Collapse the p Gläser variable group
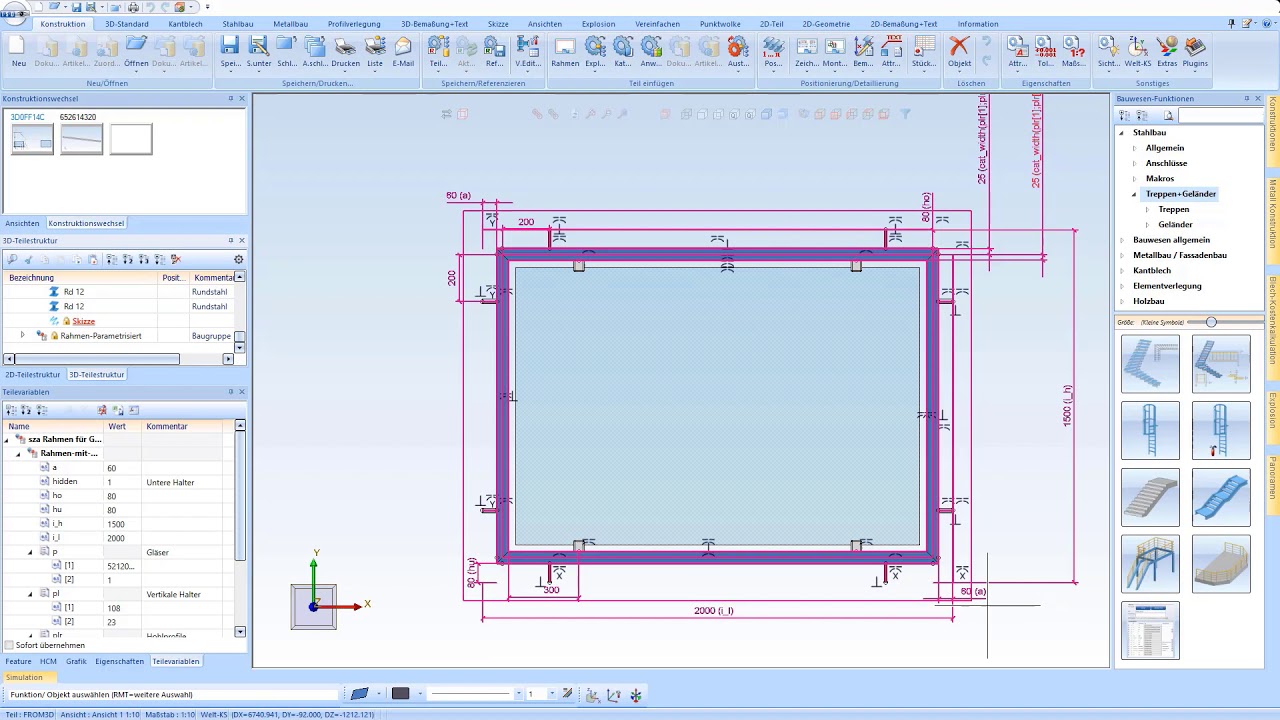Screen dimensions: 1280x720 pos(30,552)
